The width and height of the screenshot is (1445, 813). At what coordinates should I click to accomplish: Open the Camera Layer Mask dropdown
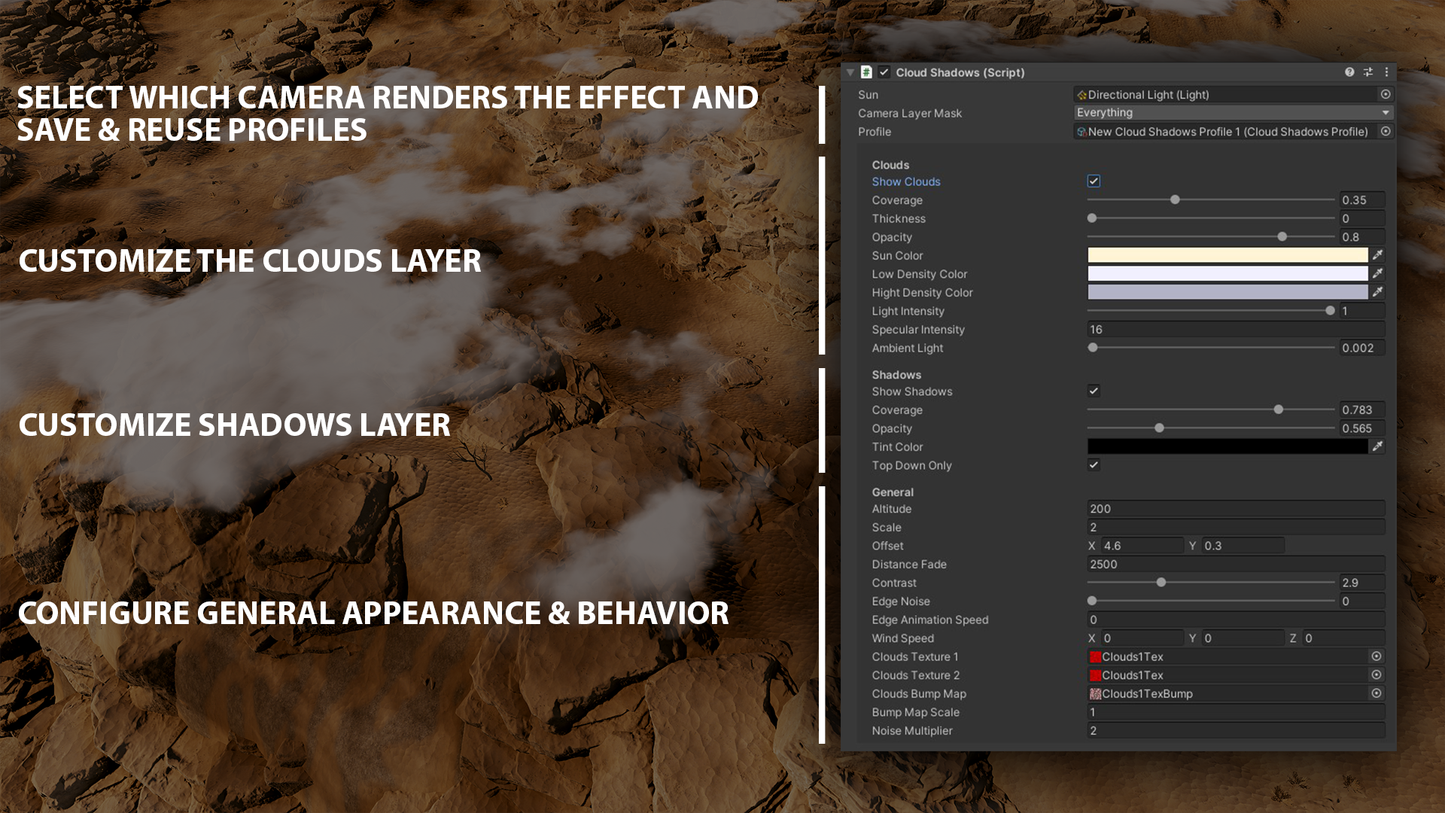pyautogui.click(x=1232, y=113)
